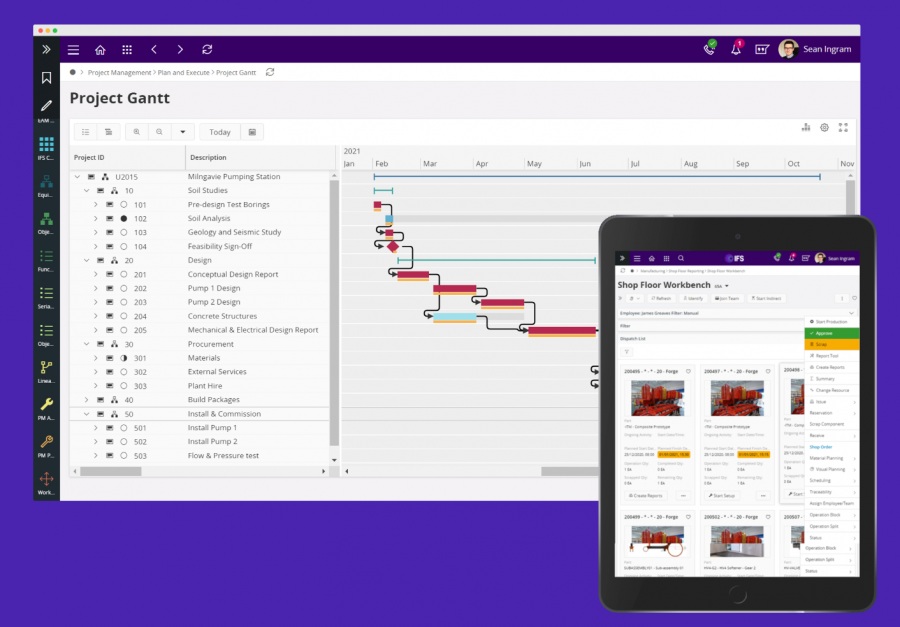Open the hamburger menu in Project Gantt header
This screenshot has height=627, width=900.
(x=73, y=50)
